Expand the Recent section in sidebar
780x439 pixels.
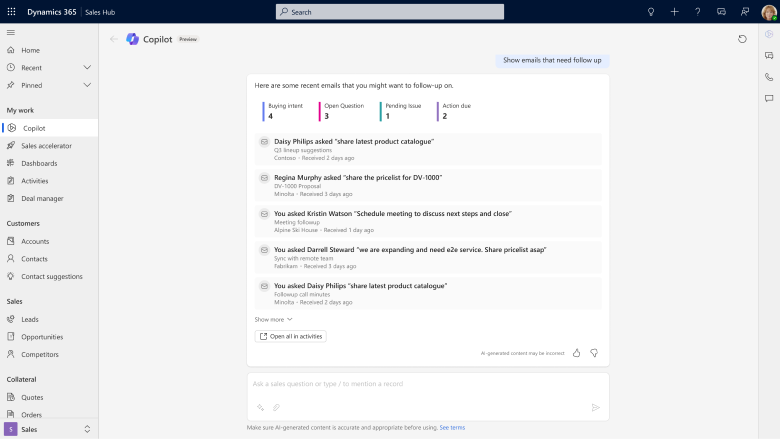click(x=87, y=67)
